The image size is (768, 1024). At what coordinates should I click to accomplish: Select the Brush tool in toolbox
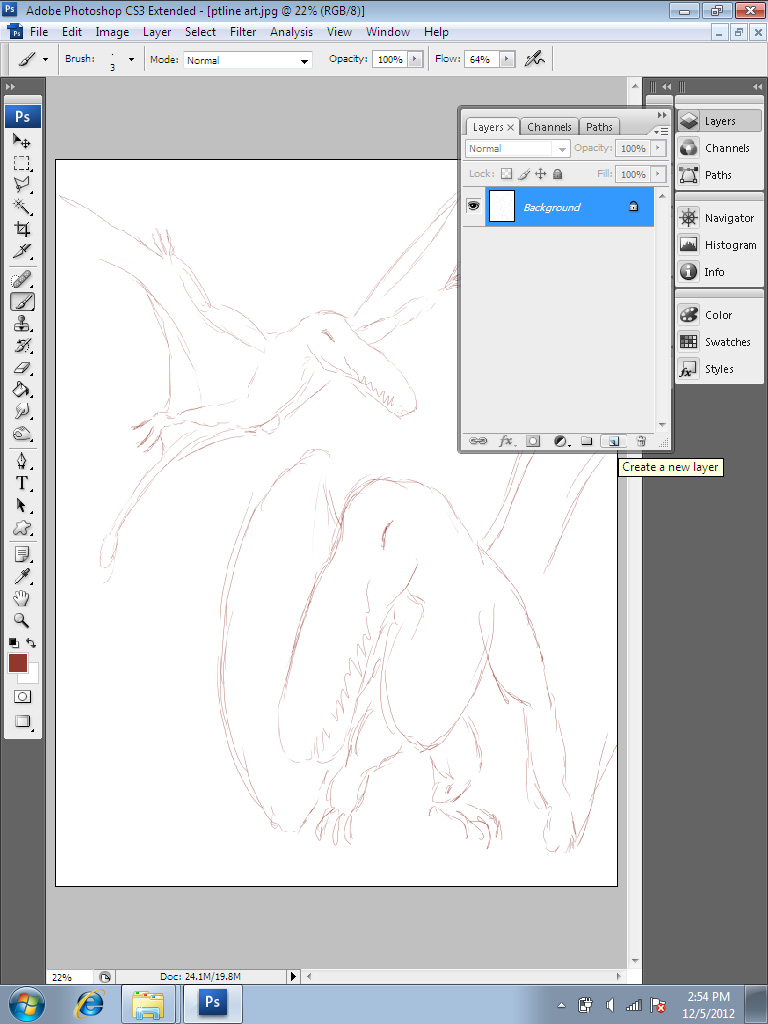pyautogui.click(x=22, y=302)
